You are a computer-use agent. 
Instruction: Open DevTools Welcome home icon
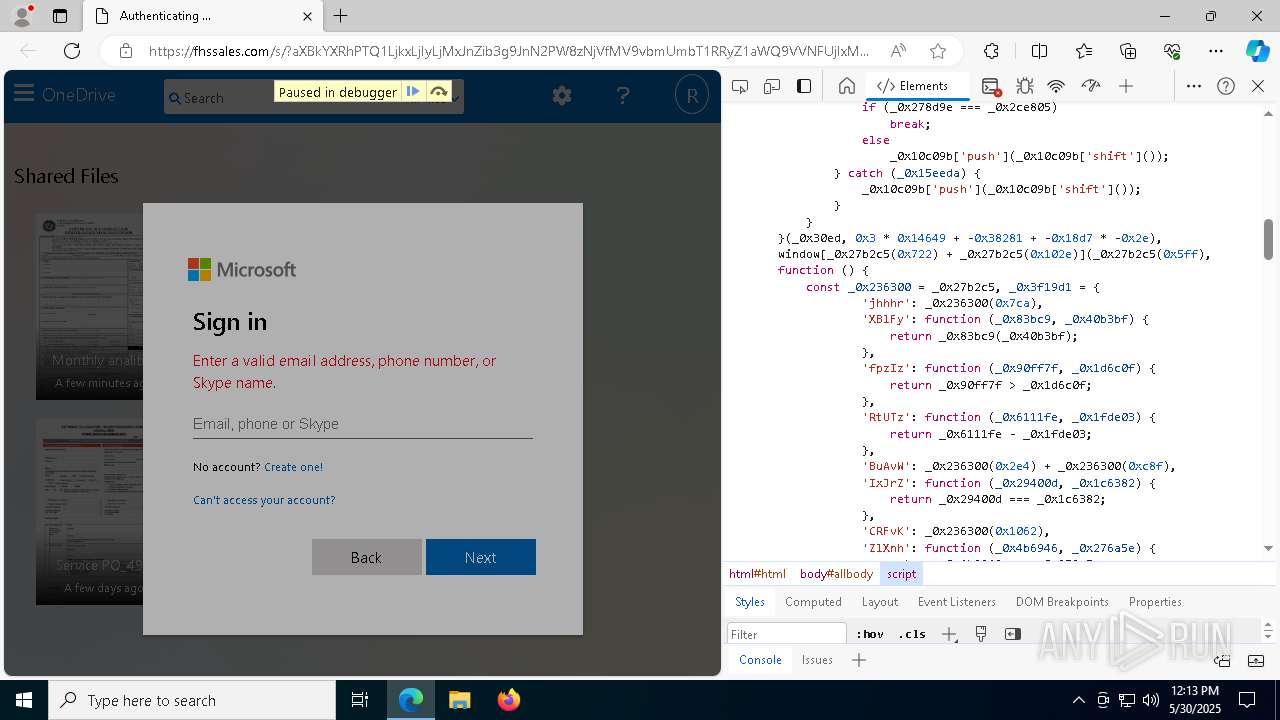tap(846, 86)
